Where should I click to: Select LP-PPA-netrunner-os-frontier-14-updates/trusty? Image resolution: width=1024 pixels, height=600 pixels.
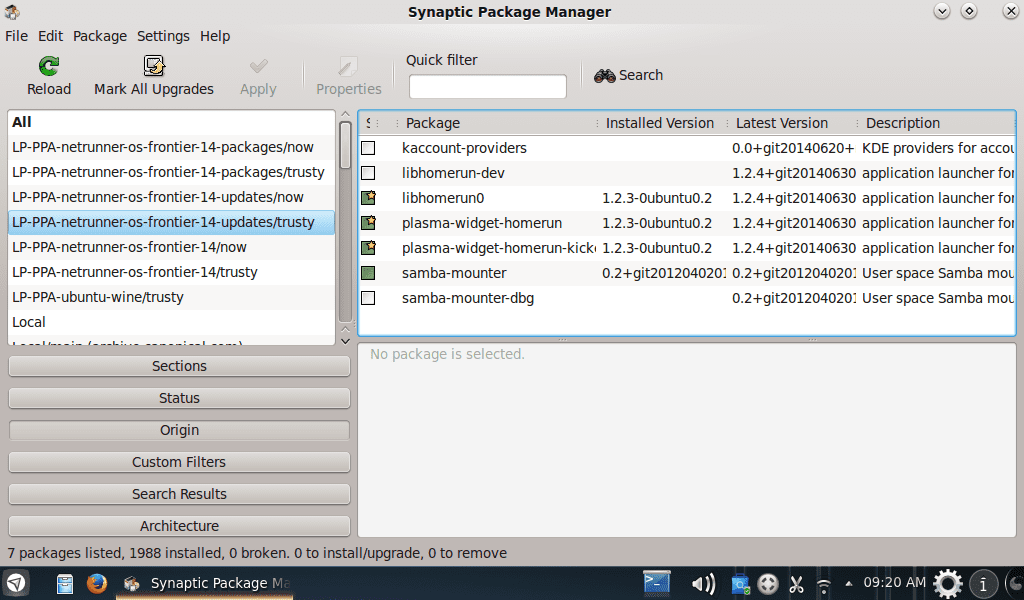click(172, 223)
